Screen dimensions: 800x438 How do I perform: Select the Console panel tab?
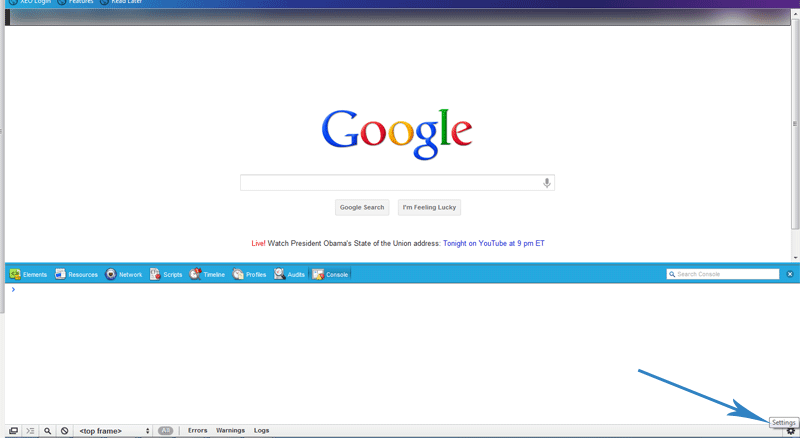coord(330,275)
